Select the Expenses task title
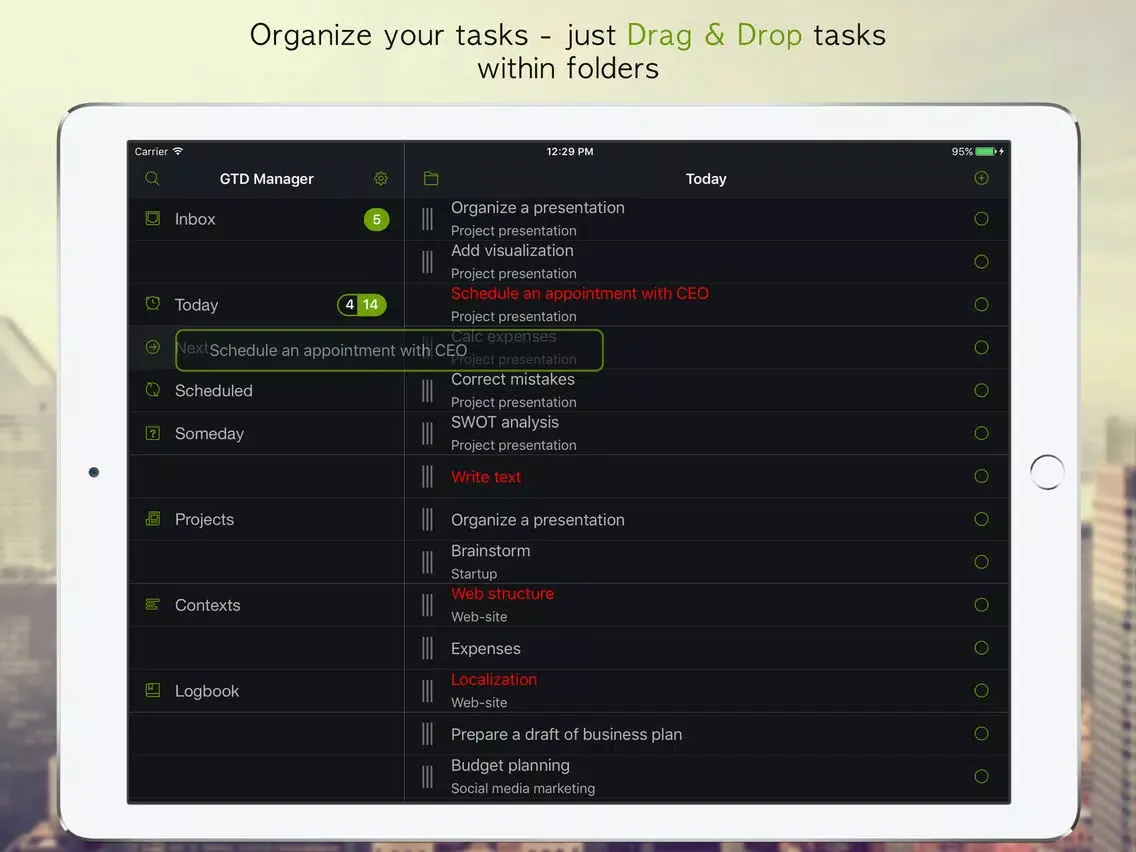 [x=485, y=648]
